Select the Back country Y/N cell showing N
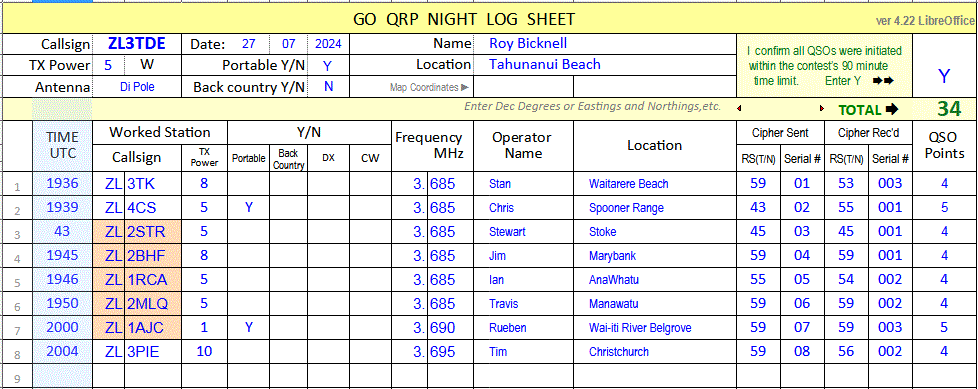 [328, 87]
